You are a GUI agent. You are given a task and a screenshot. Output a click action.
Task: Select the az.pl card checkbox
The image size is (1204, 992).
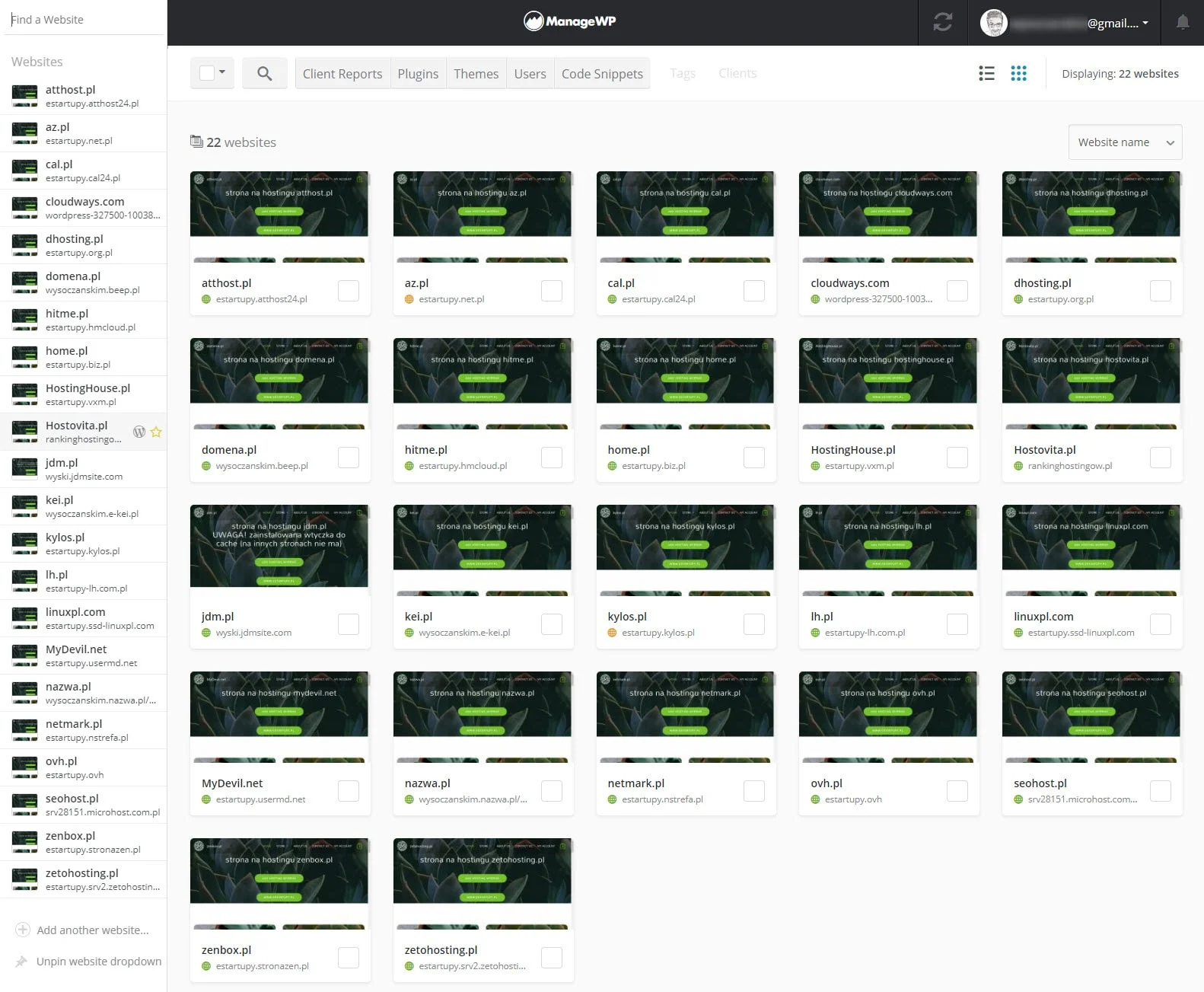pos(552,291)
